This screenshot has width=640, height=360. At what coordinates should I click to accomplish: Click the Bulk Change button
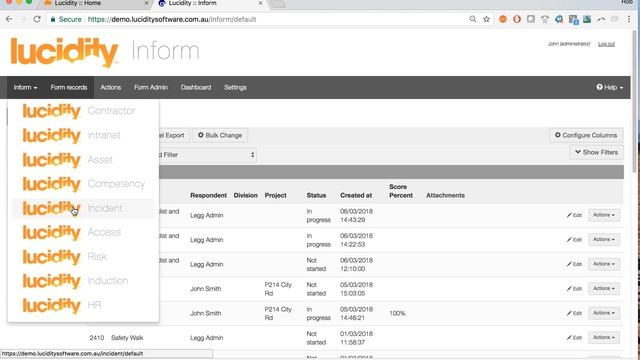coord(220,135)
